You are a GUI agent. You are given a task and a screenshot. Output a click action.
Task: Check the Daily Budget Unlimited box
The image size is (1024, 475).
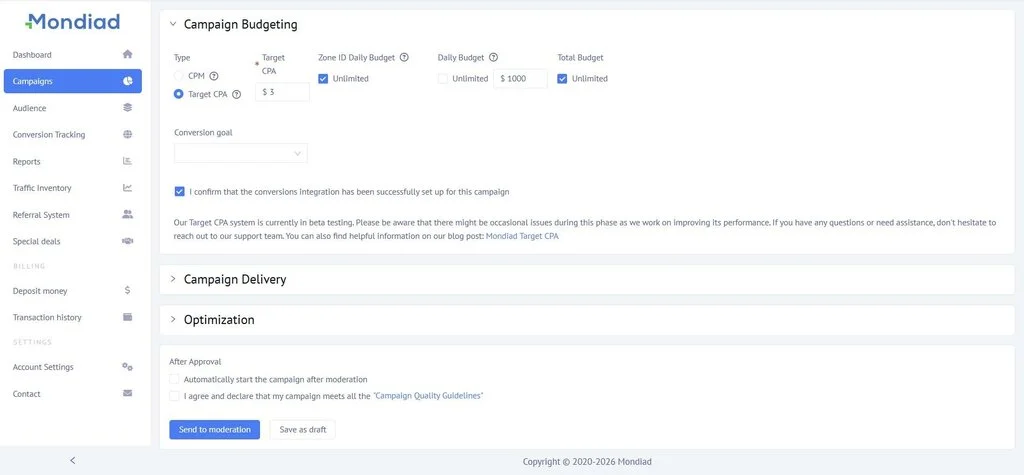(x=443, y=78)
